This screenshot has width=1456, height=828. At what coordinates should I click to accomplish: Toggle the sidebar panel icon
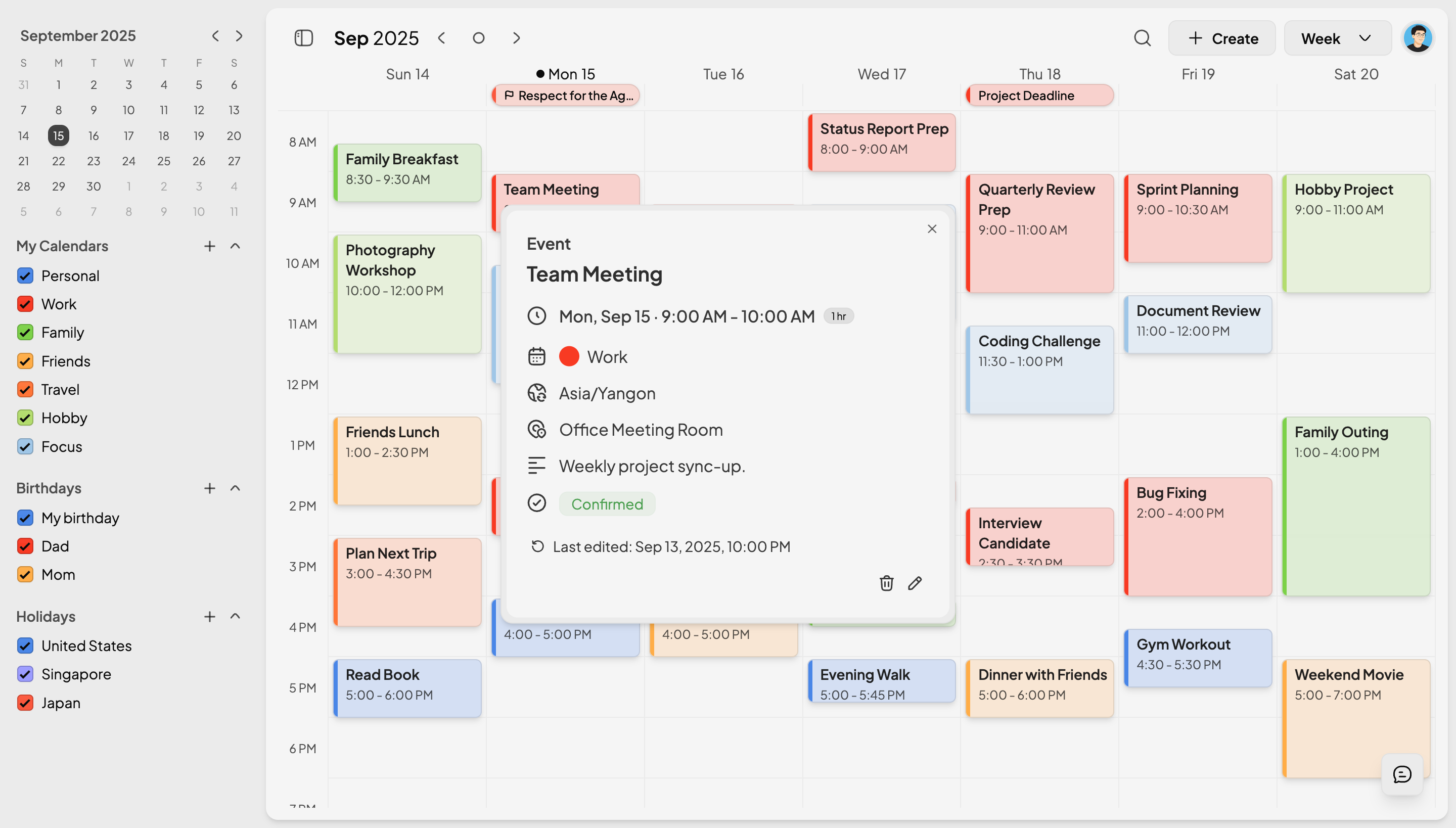(304, 38)
